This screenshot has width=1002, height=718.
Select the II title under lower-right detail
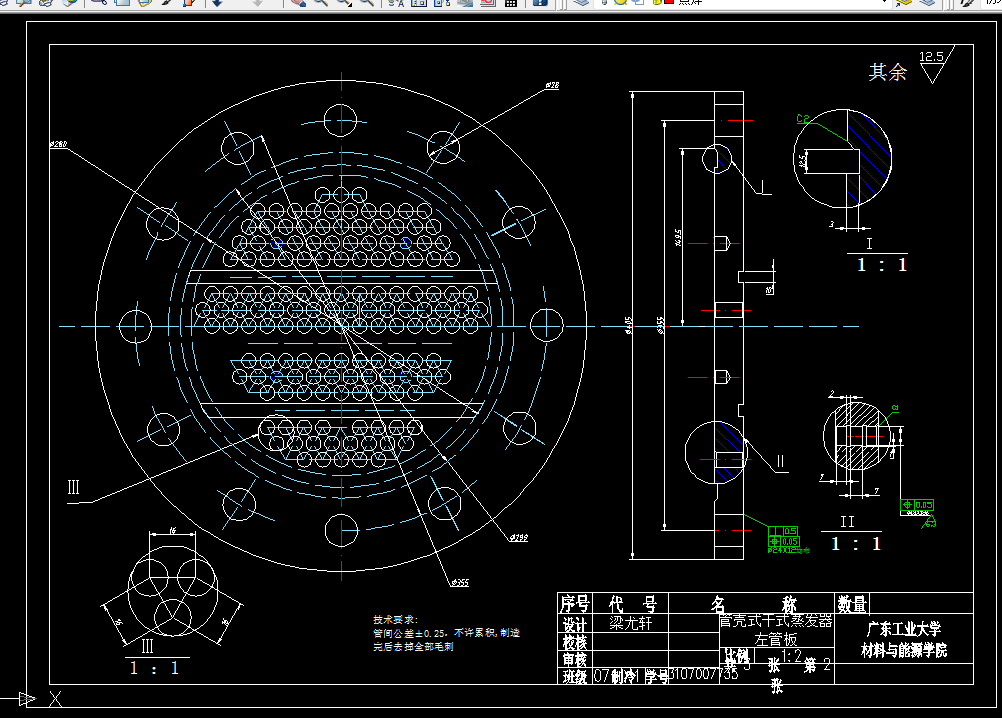pyautogui.click(x=847, y=522)
